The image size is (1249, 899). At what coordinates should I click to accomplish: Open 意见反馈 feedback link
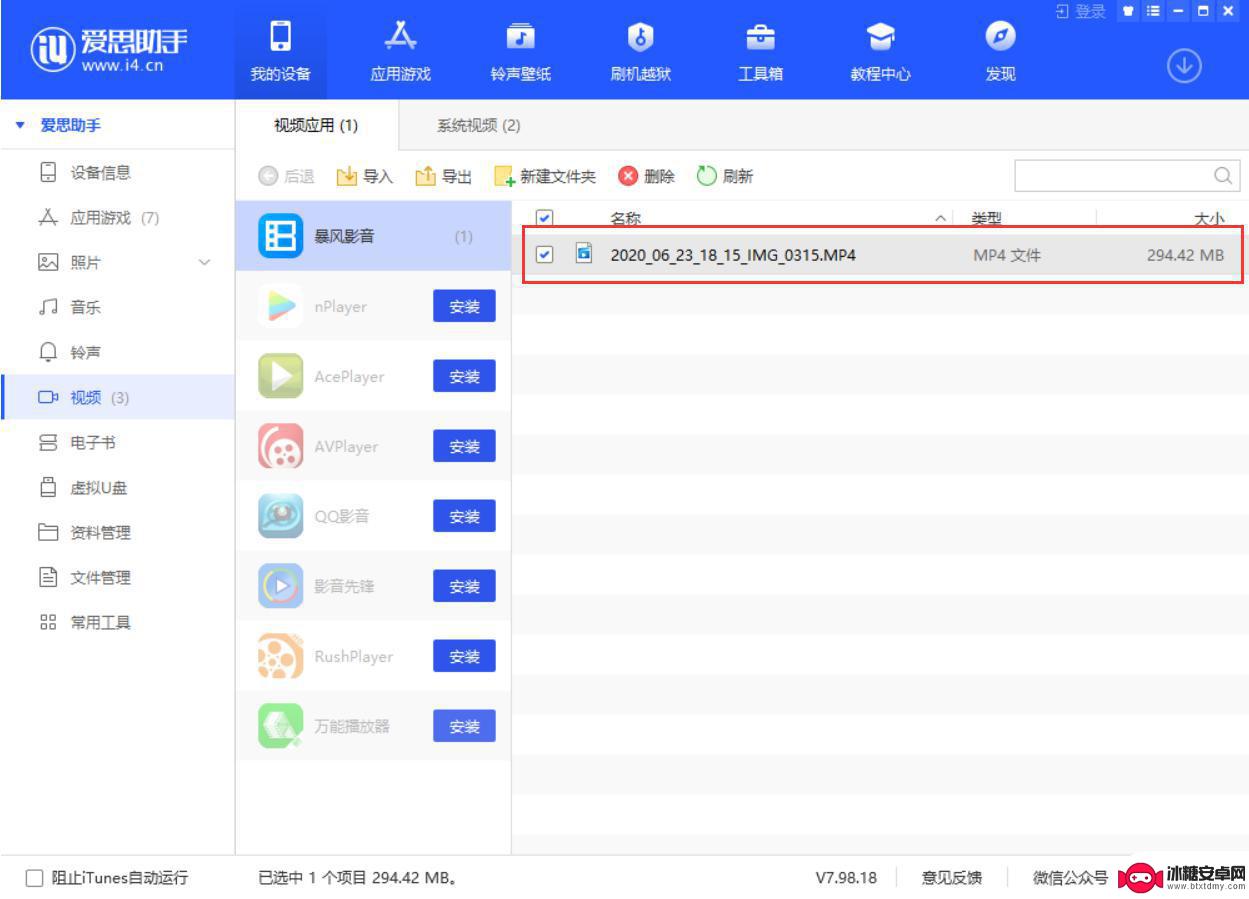coord(951,878)
